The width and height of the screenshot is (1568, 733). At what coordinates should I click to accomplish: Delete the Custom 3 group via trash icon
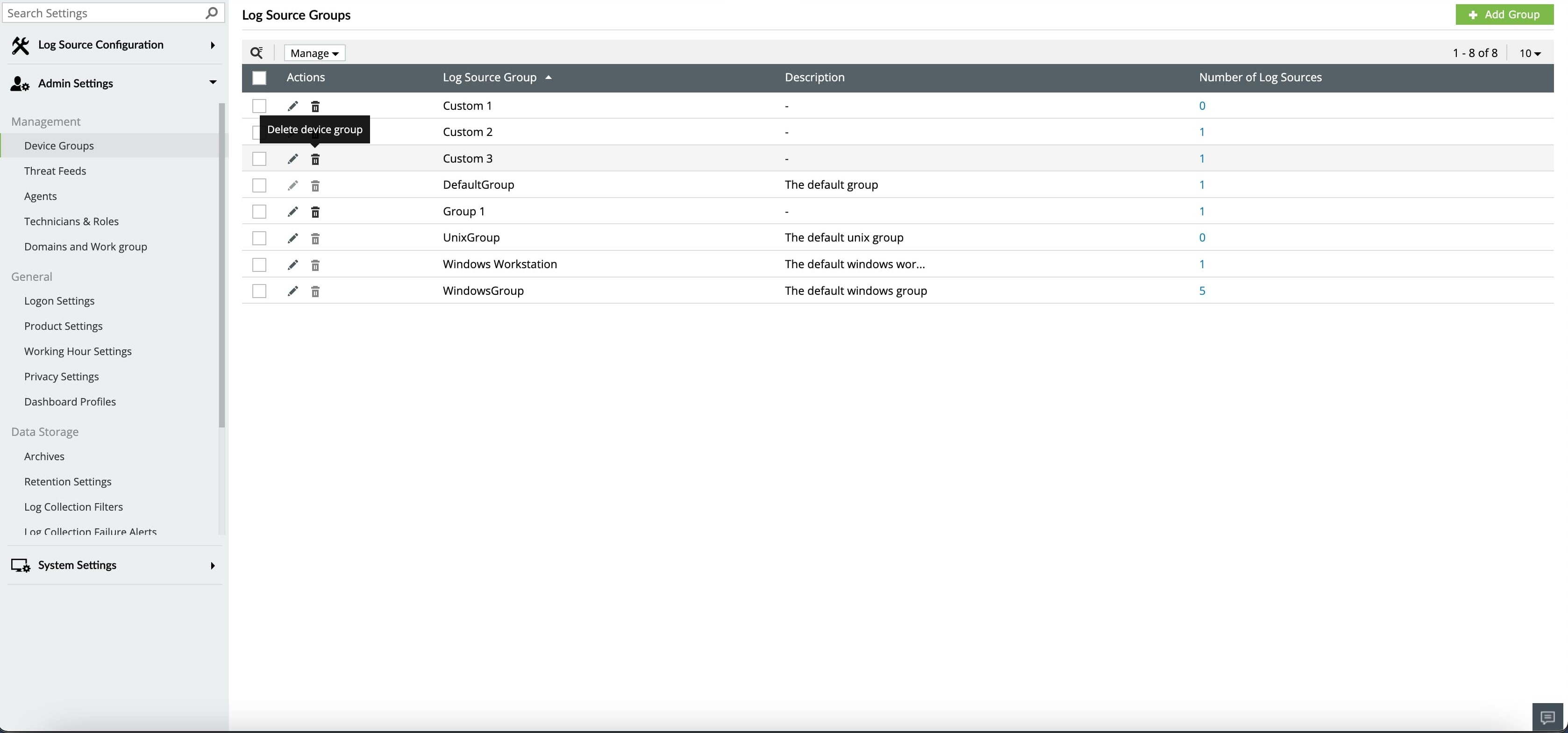click(315, 159)
